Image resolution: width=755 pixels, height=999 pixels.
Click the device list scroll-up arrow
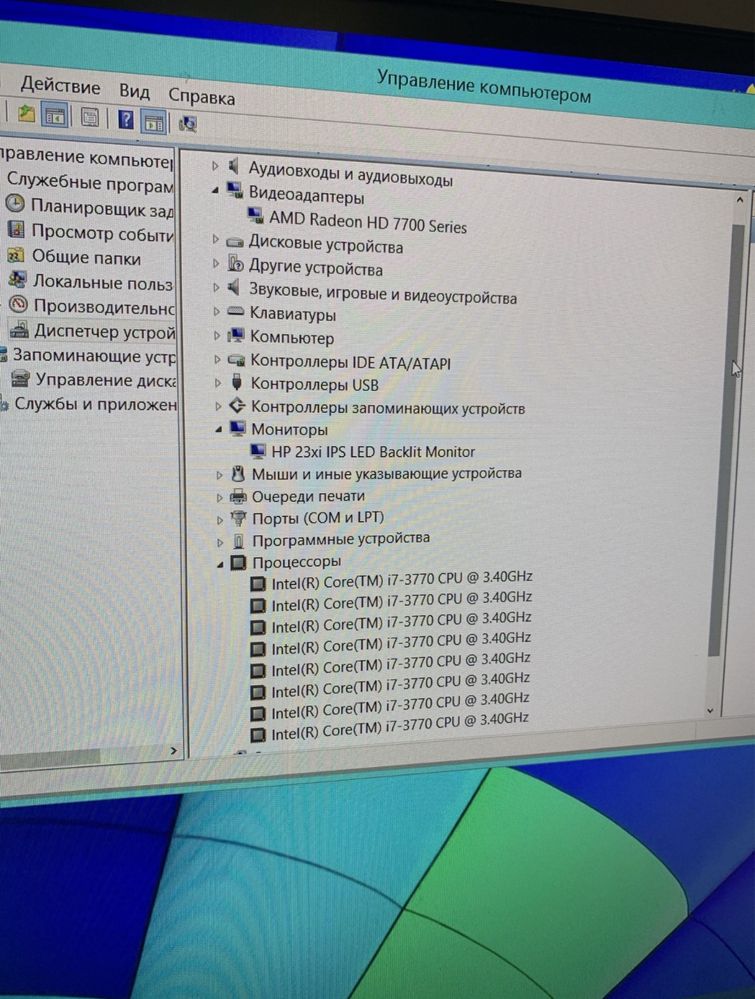click(740, 199)
